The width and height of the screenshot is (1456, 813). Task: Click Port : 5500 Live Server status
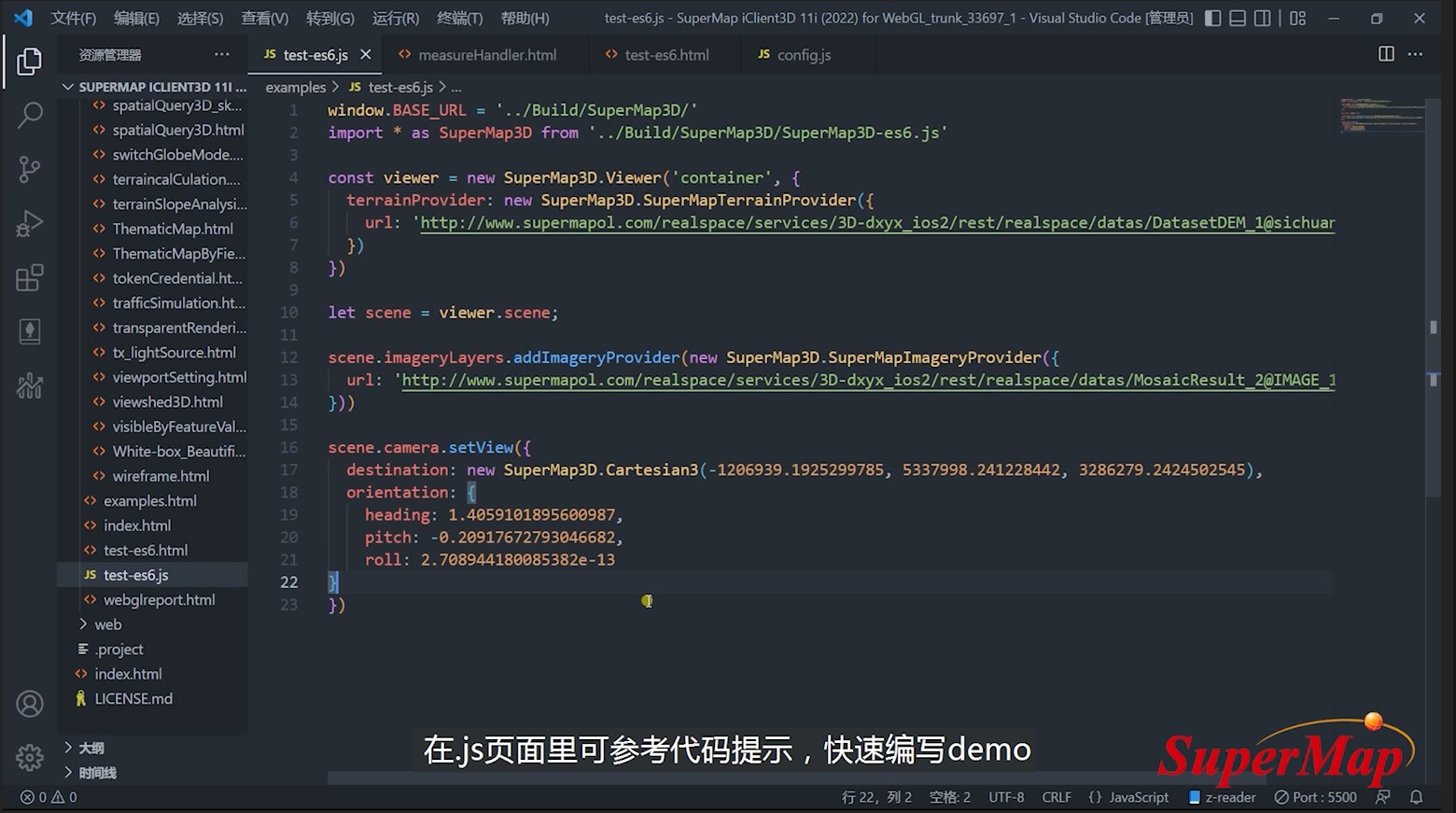pyautogui.click(x=1316, y=797)
